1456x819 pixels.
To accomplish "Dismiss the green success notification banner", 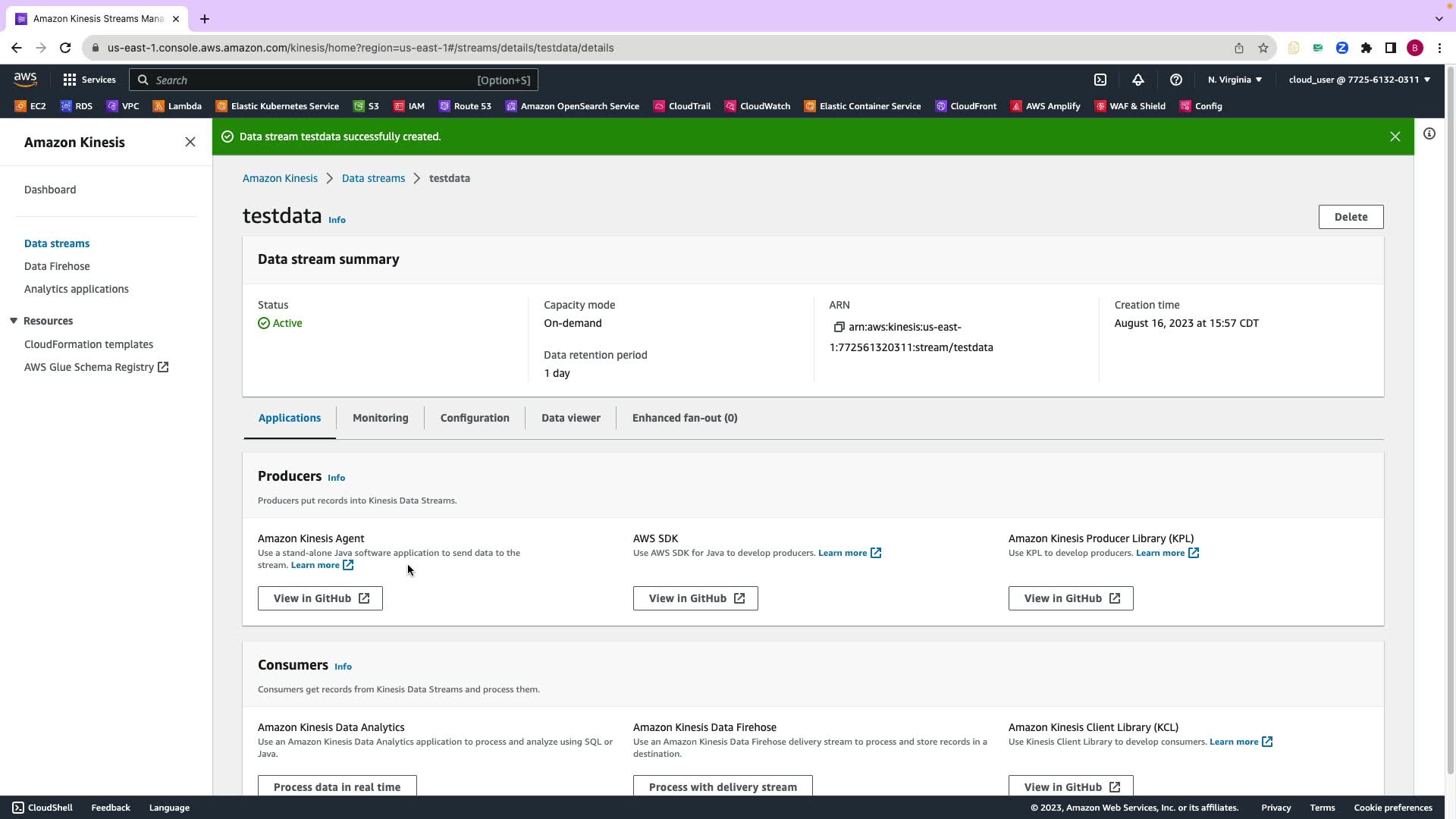I will pyautogui.click(x=1395, y=136).
